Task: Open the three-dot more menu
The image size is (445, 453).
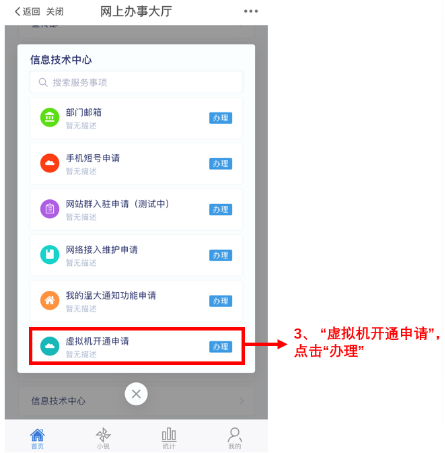Action: [251, 11]
